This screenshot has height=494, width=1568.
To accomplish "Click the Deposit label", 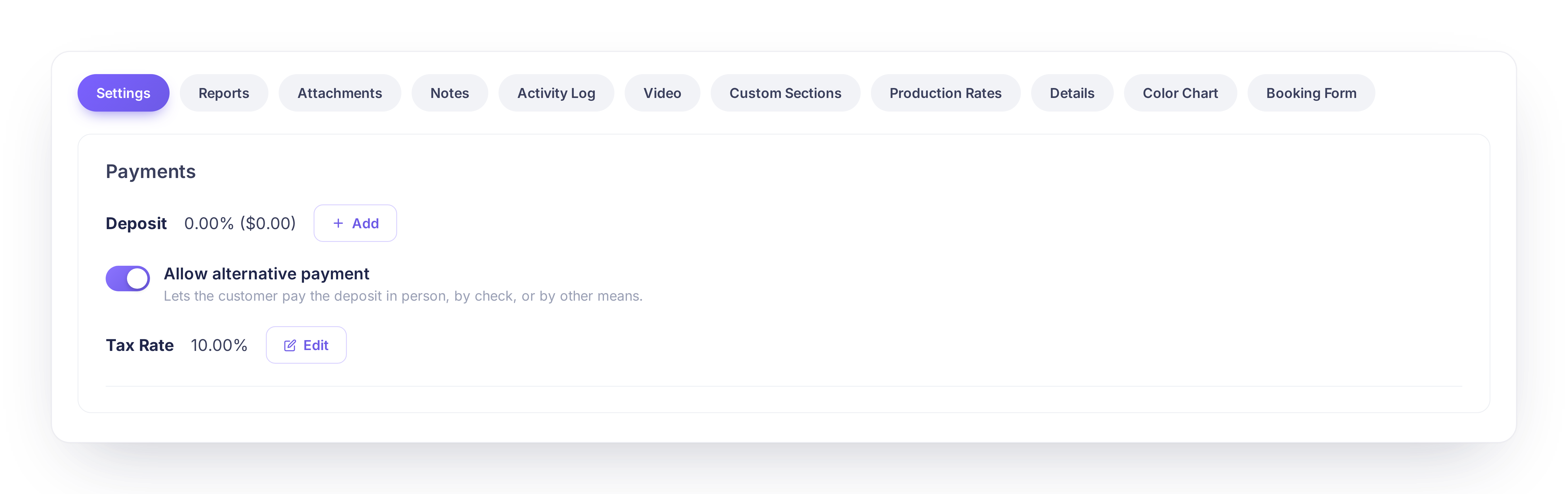I will tap(136, 223).
